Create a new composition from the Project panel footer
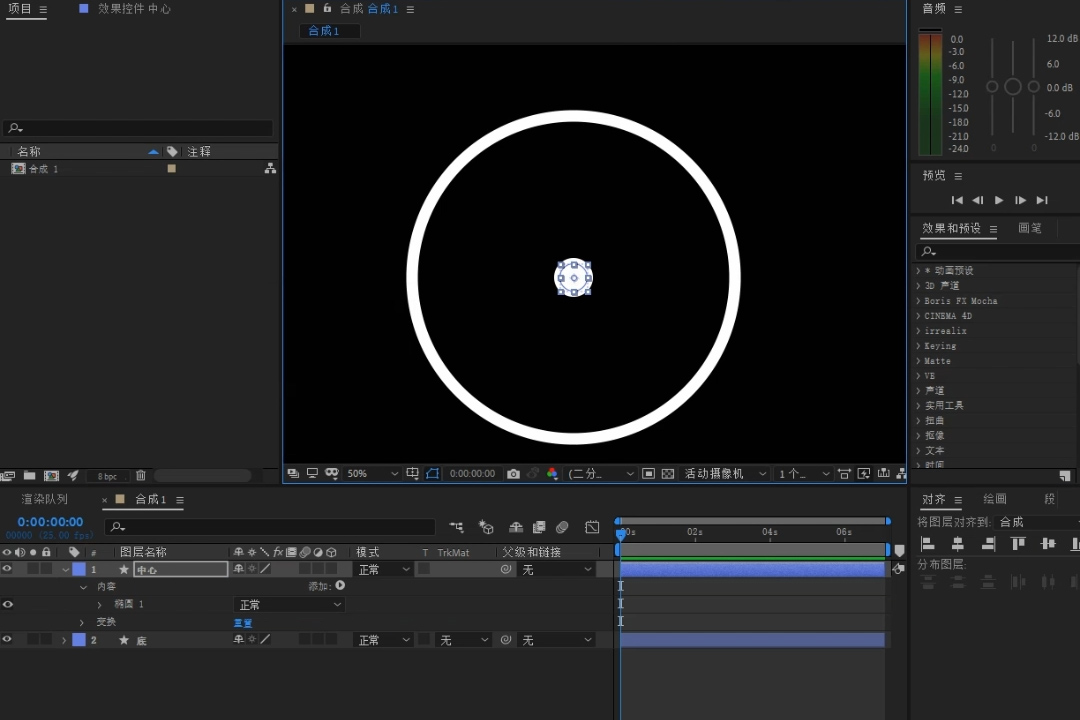 52,475
